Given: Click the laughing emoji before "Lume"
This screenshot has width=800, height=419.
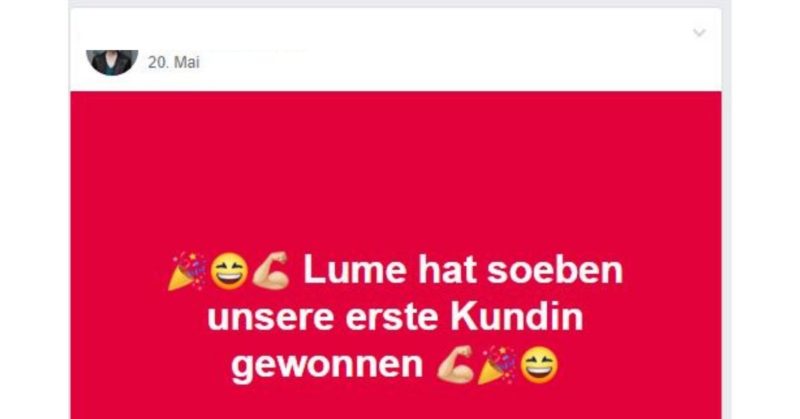Looking at the screenshot, I should coord(229,271).
